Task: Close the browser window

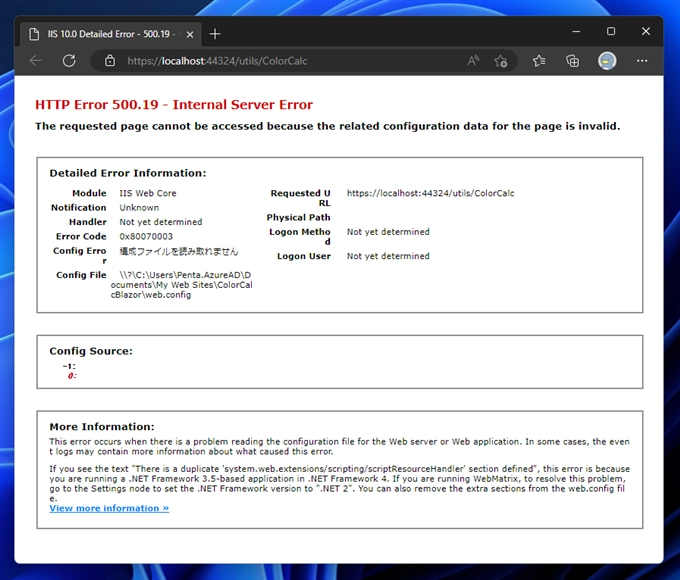Action: 646,31
